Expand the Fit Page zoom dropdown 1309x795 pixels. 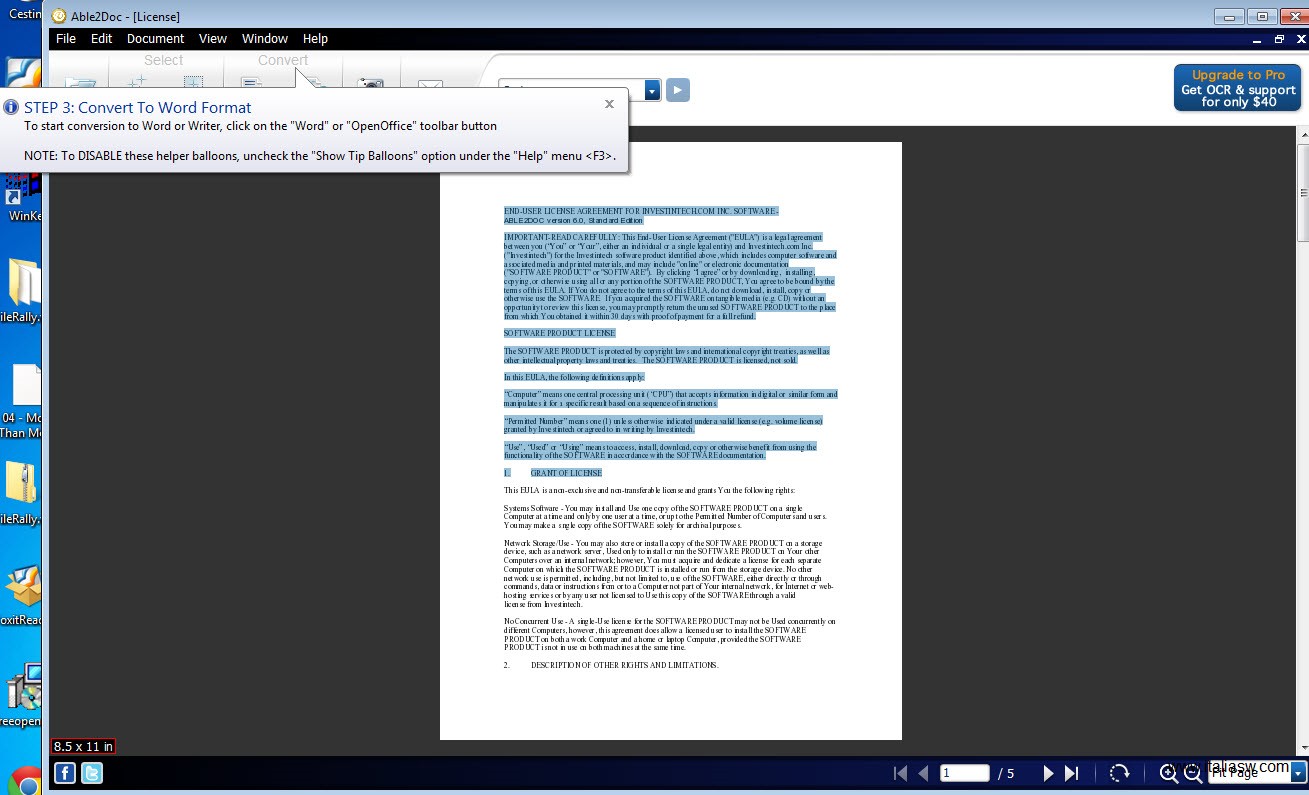click(1298, 773)
